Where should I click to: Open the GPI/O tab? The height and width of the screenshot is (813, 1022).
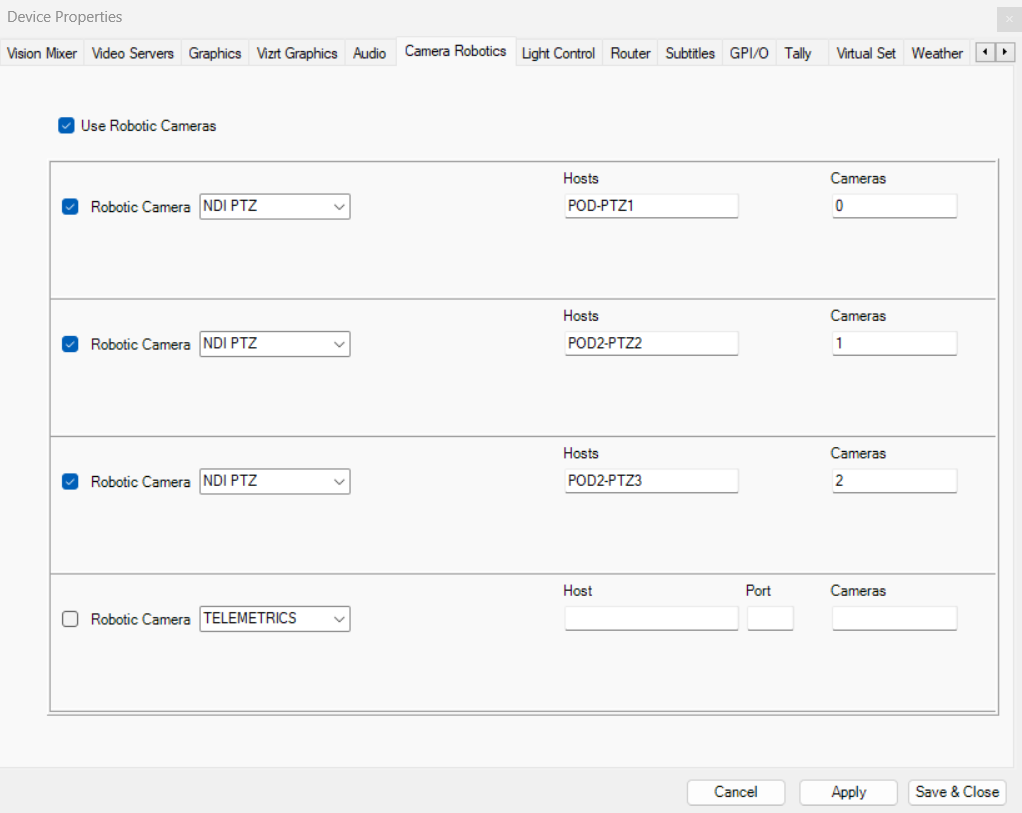tap(749, 54)
